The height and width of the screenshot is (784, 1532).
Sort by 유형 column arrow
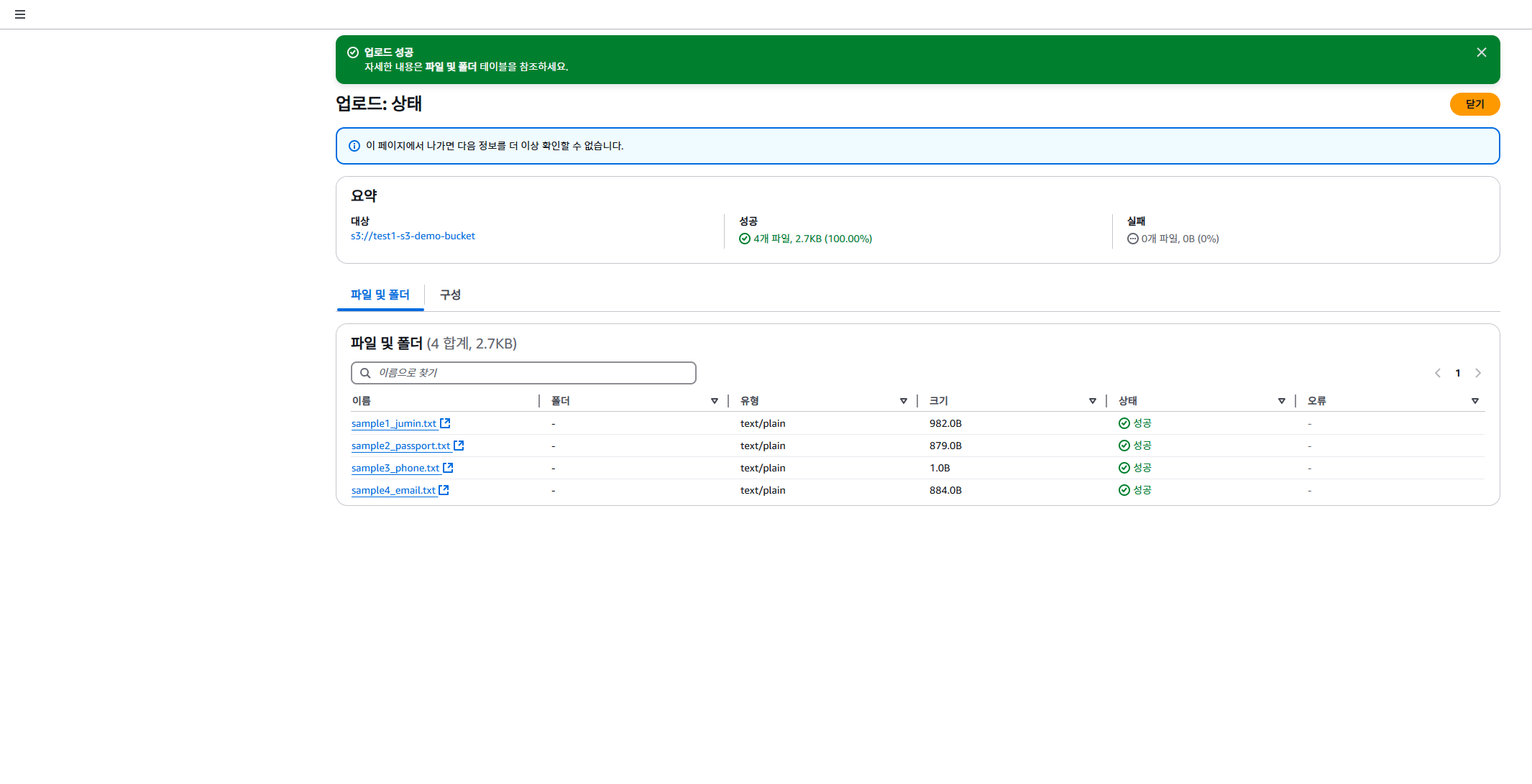click(x=903, y=401)
